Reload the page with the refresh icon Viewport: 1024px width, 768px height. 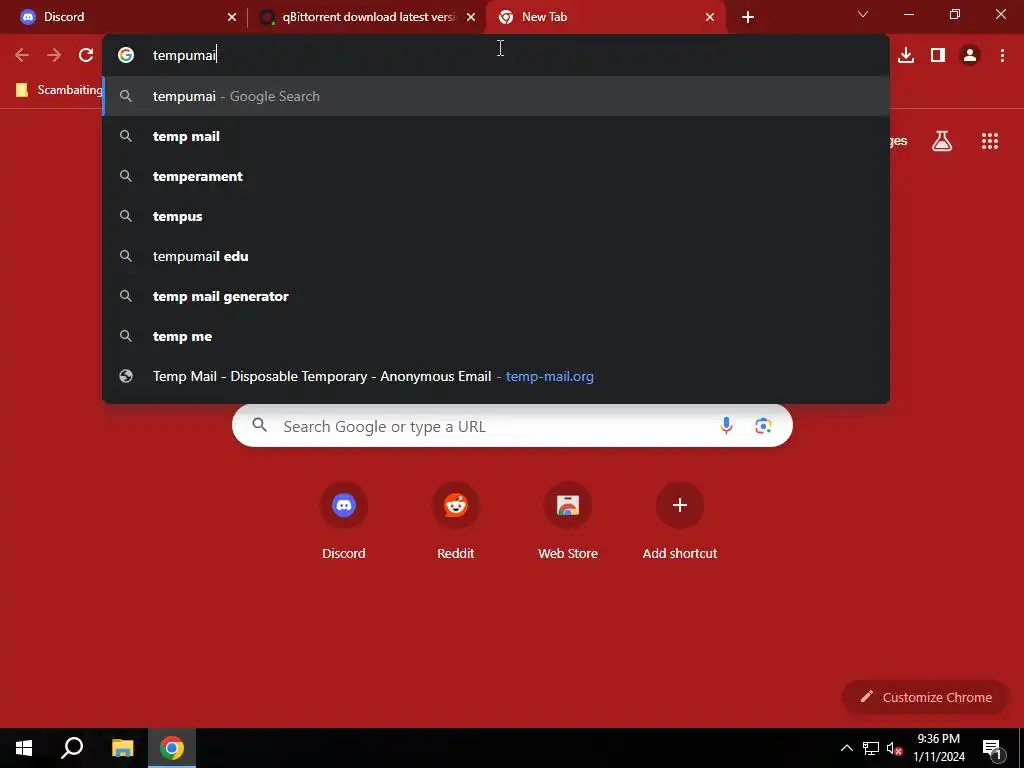tap(86, 56)
